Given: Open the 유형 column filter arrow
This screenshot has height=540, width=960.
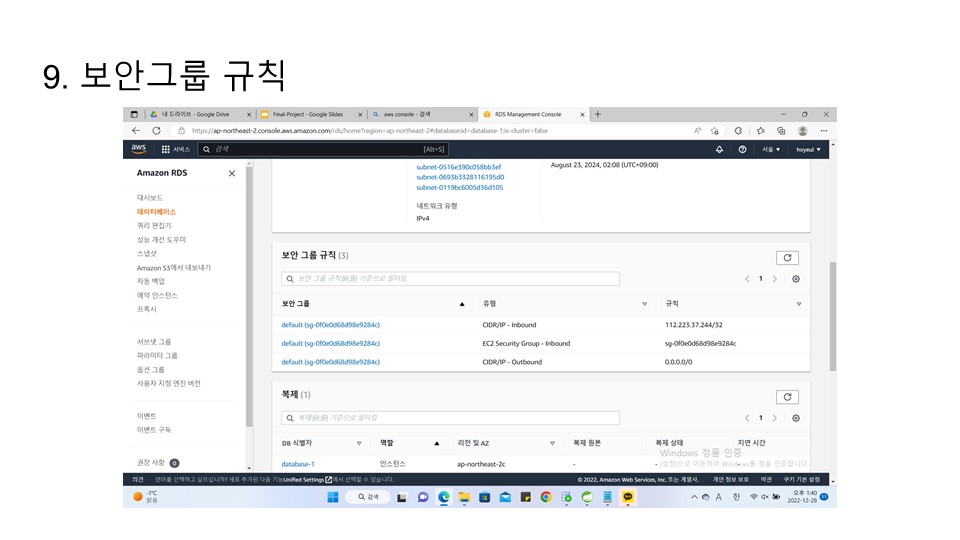Looking at the screenshot, I should [x=645, y=304].
